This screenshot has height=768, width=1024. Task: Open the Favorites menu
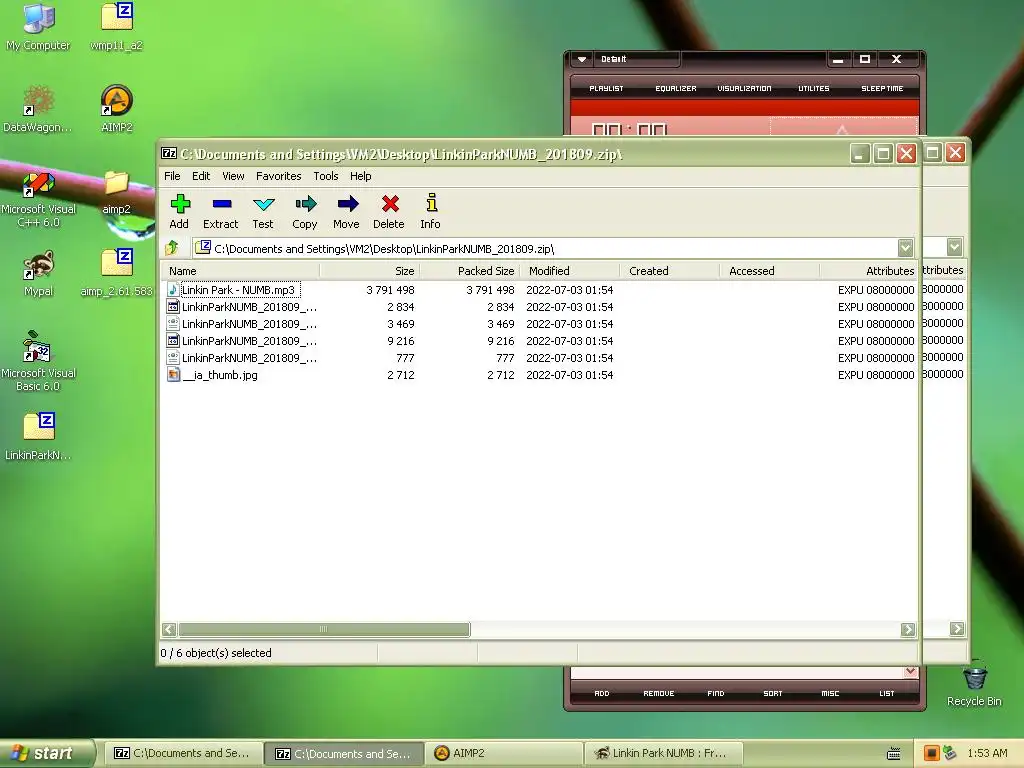pos(278,176)
